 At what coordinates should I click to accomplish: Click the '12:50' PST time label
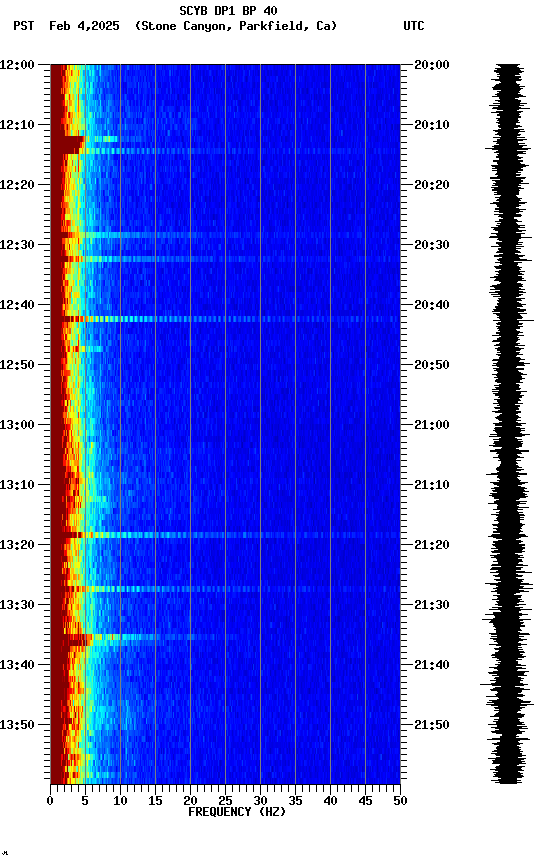(x=17, y=365)
